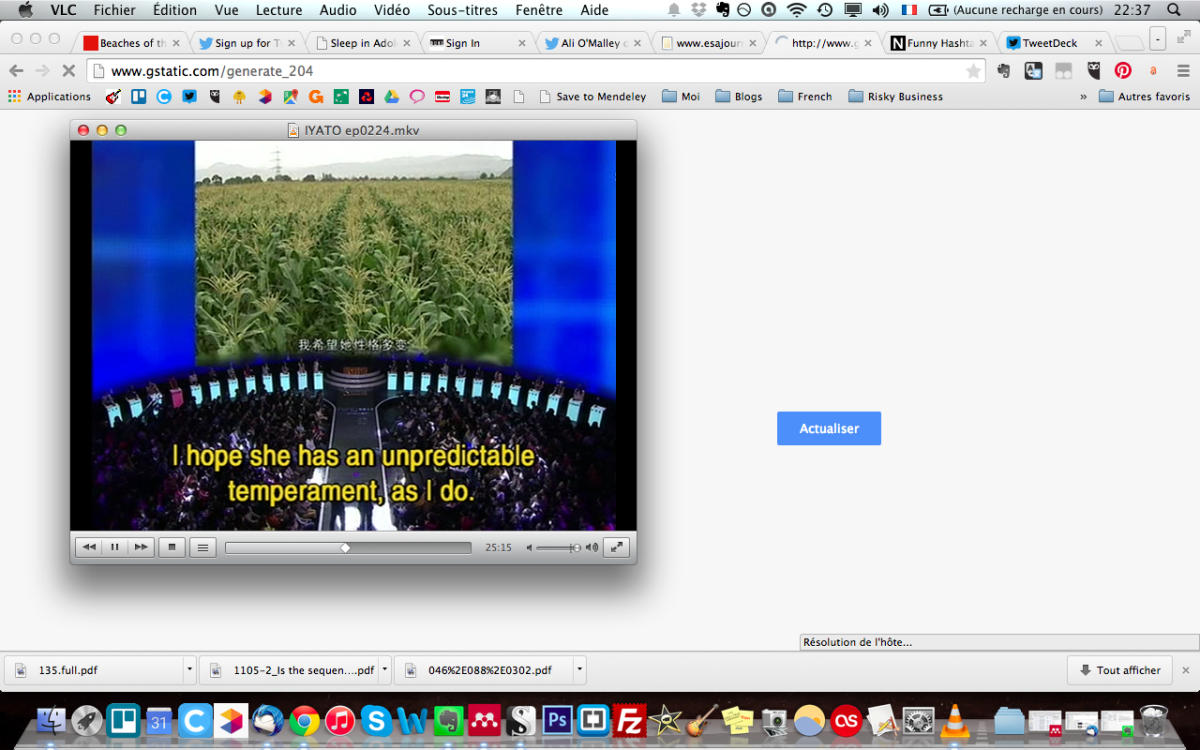Show hidden bookmarks with overflow chevron
The image size is (1200, 750).
[x=1083, y=97]
